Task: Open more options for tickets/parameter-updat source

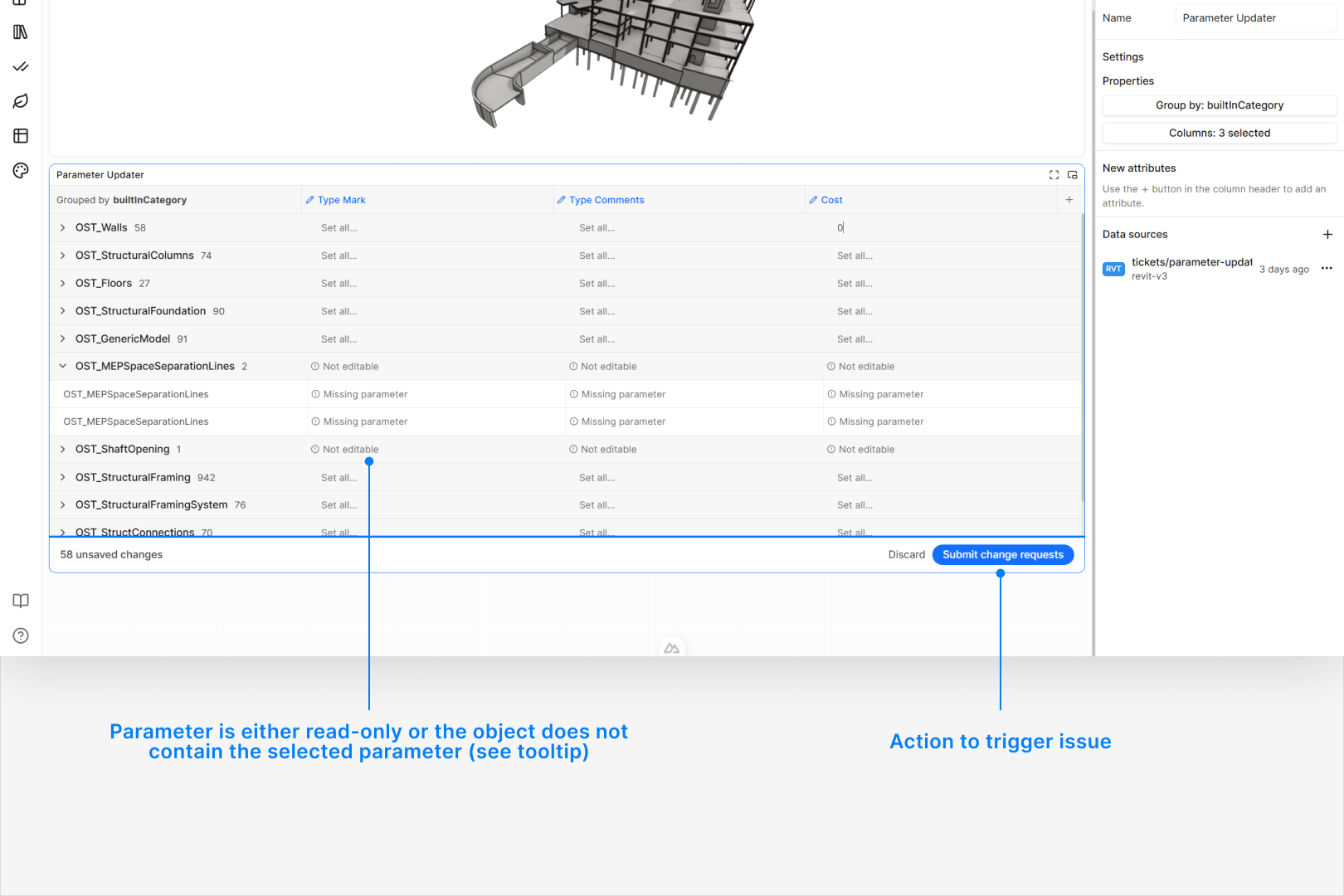Action: pyautogui.click(x=1327, y=268)
